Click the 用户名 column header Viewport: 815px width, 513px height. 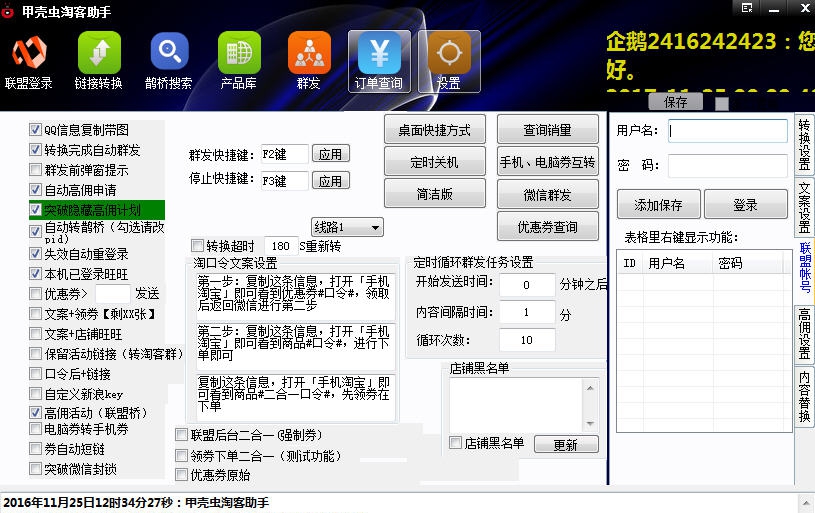coord(677,263)
